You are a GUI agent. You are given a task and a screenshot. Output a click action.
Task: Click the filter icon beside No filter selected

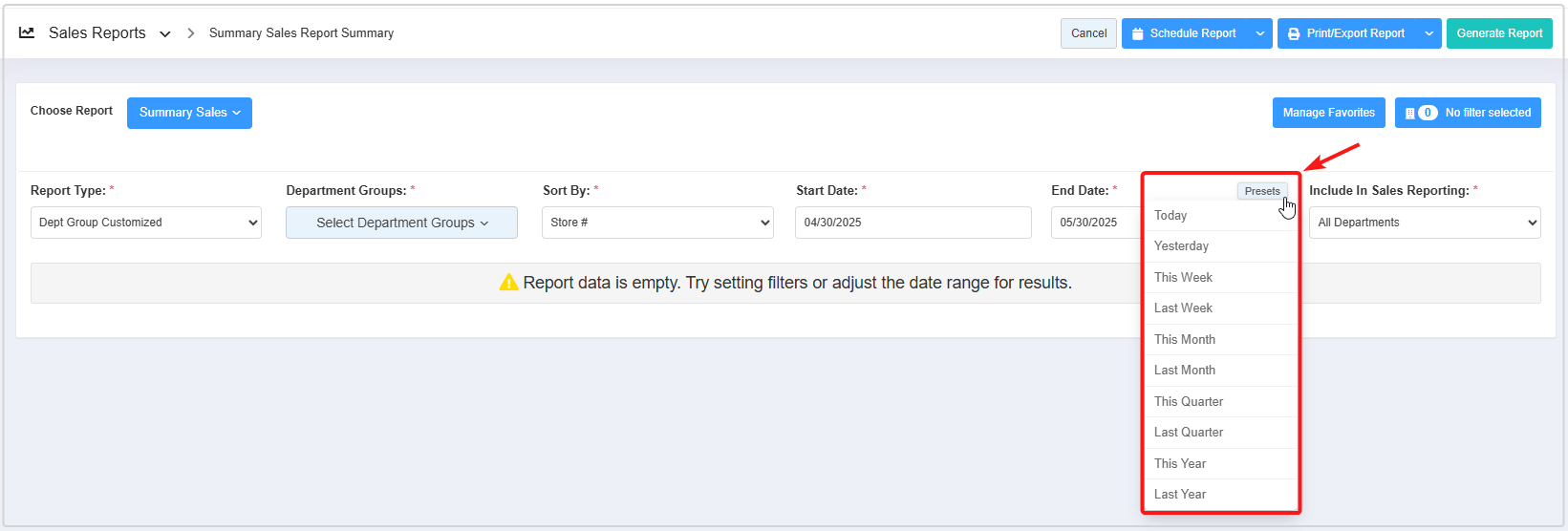[x=1409, y=113]
